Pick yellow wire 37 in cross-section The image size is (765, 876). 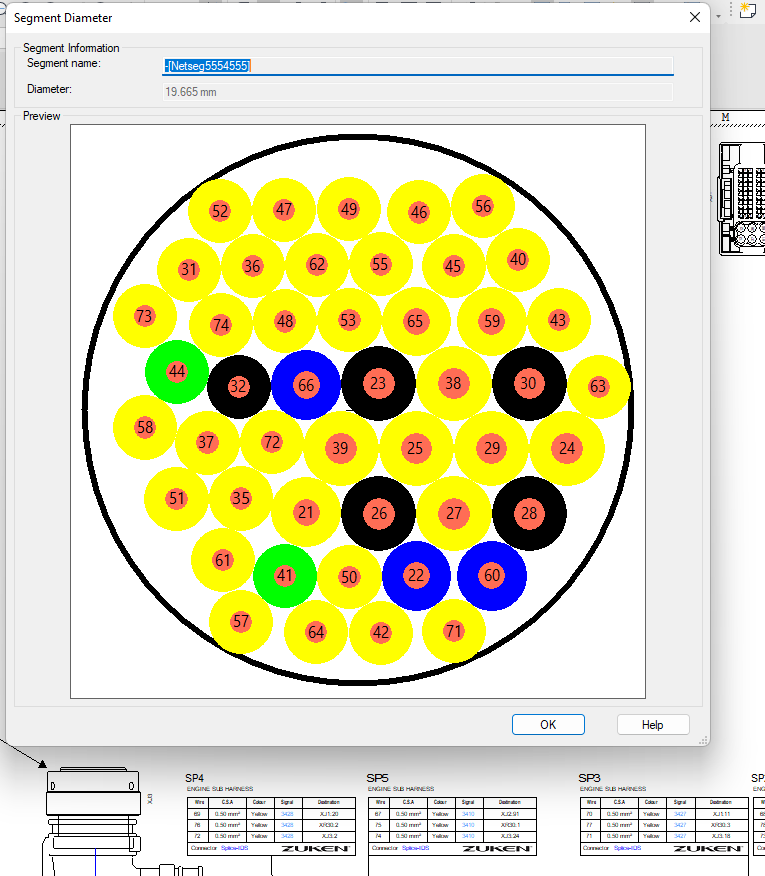(207, 443)
